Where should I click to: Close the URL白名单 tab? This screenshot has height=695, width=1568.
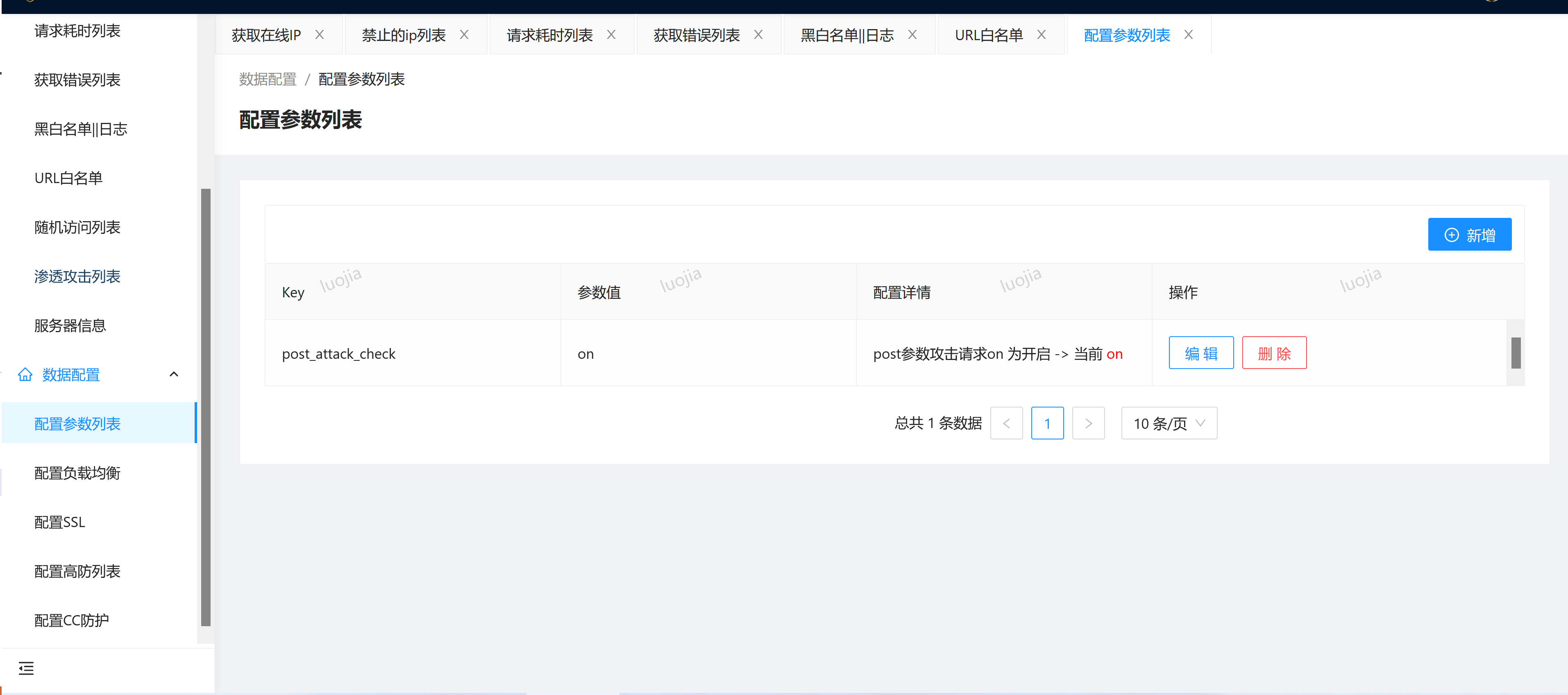[x=1041, y=35]
